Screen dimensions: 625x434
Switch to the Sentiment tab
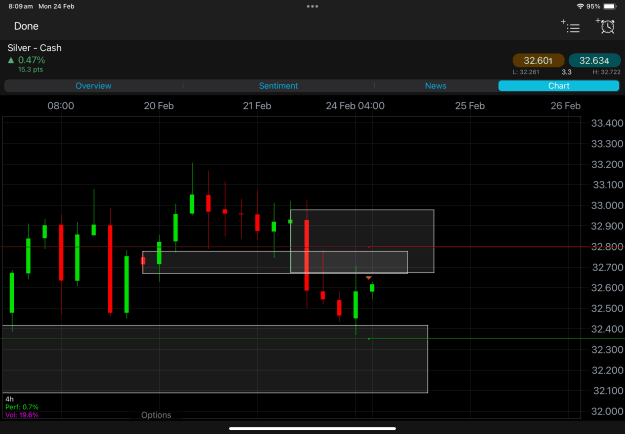click(278, 86)
